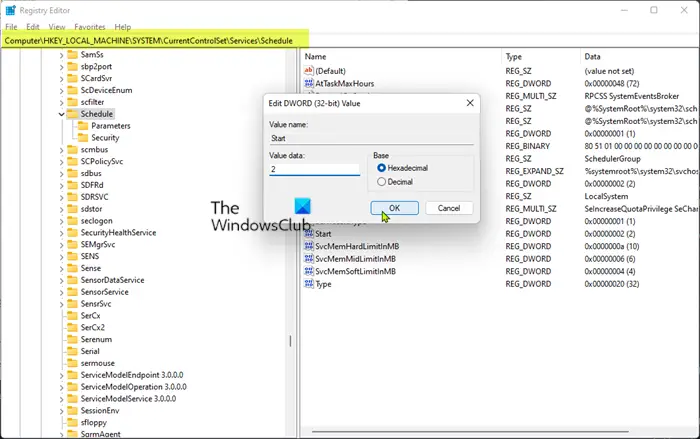
Task: Click the RPCSS SystemEventsBroker data cell
Action: tap(631, 96)
